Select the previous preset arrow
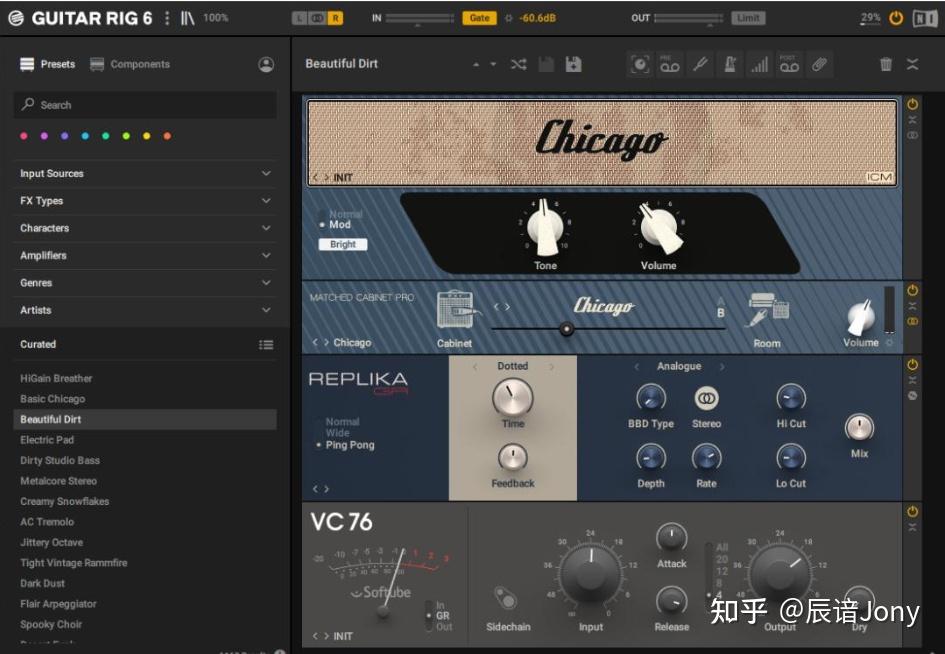945x654 pixels. [476, 64]
